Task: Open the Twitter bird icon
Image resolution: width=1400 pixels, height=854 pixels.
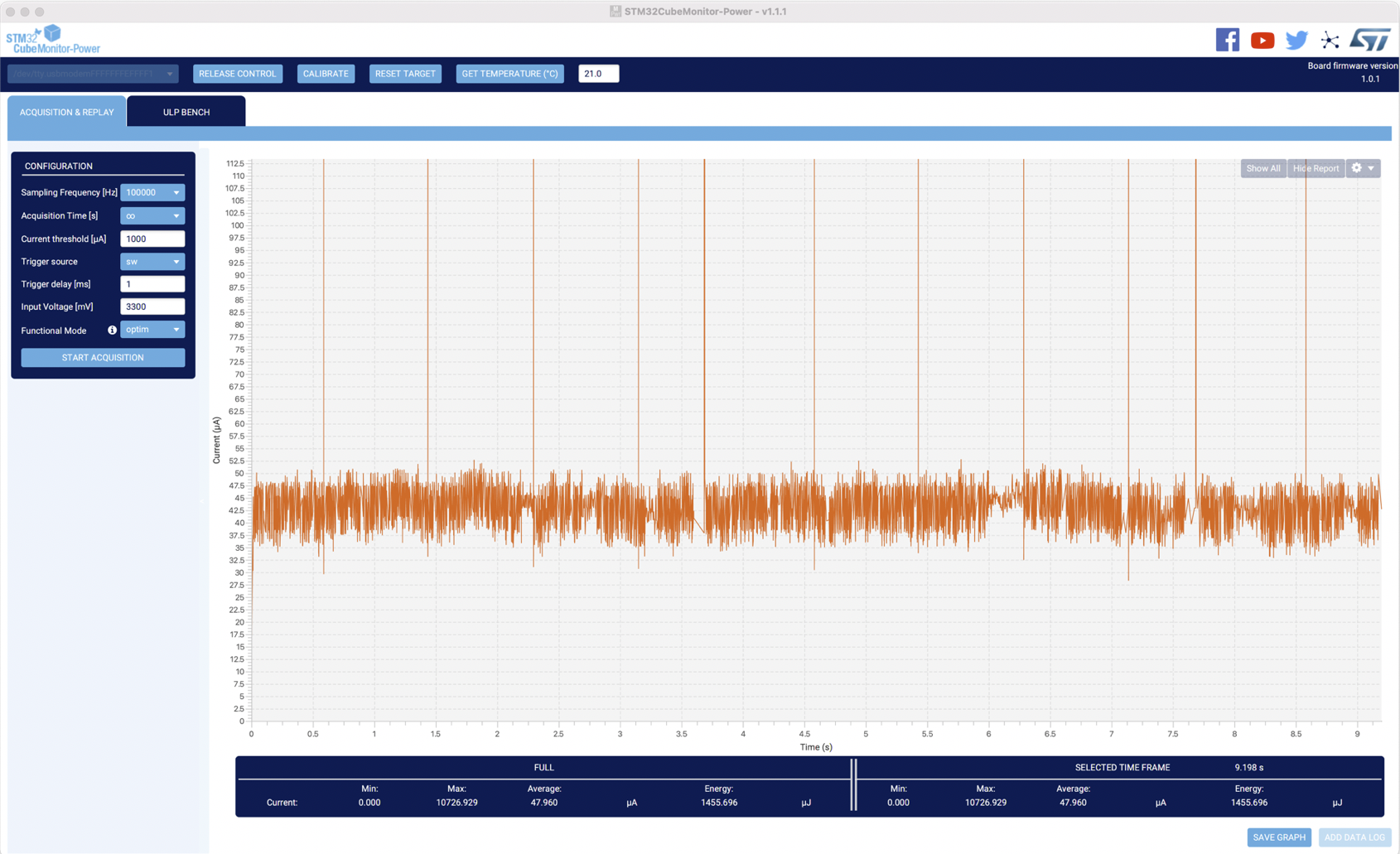Action: (1296, 40)
